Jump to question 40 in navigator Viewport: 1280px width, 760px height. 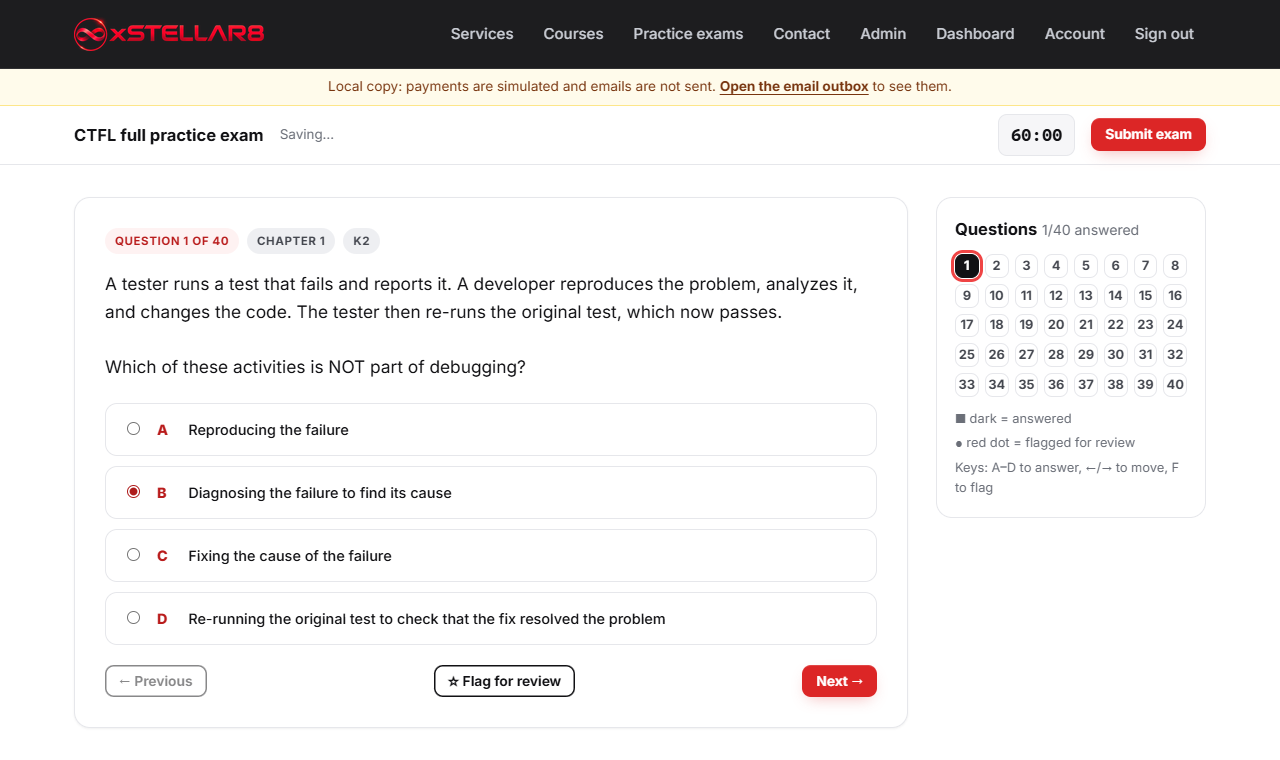[x=1175, y=384]
